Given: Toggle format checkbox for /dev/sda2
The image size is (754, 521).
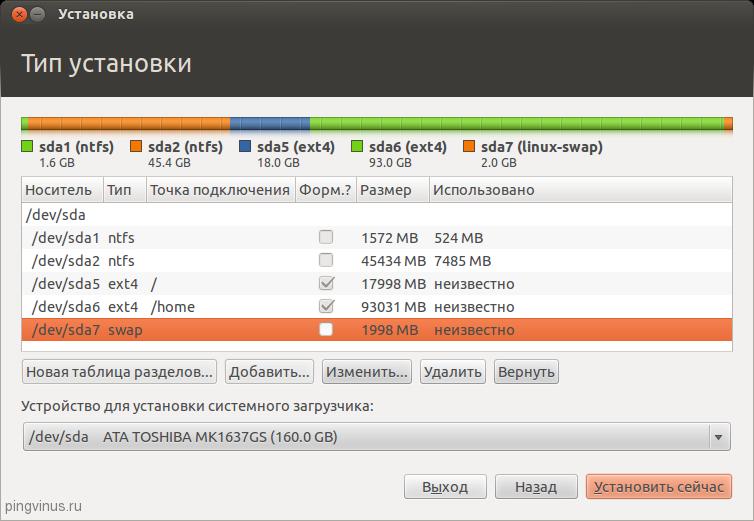Looking at the screenshot, I should [x=326, y=260].
